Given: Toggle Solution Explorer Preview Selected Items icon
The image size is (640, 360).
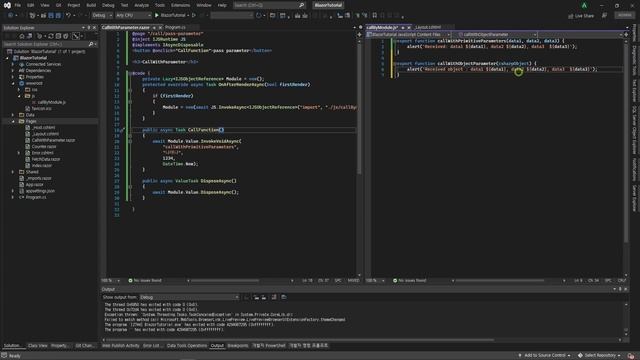Looking at the screenshot, I should (76, 36).
